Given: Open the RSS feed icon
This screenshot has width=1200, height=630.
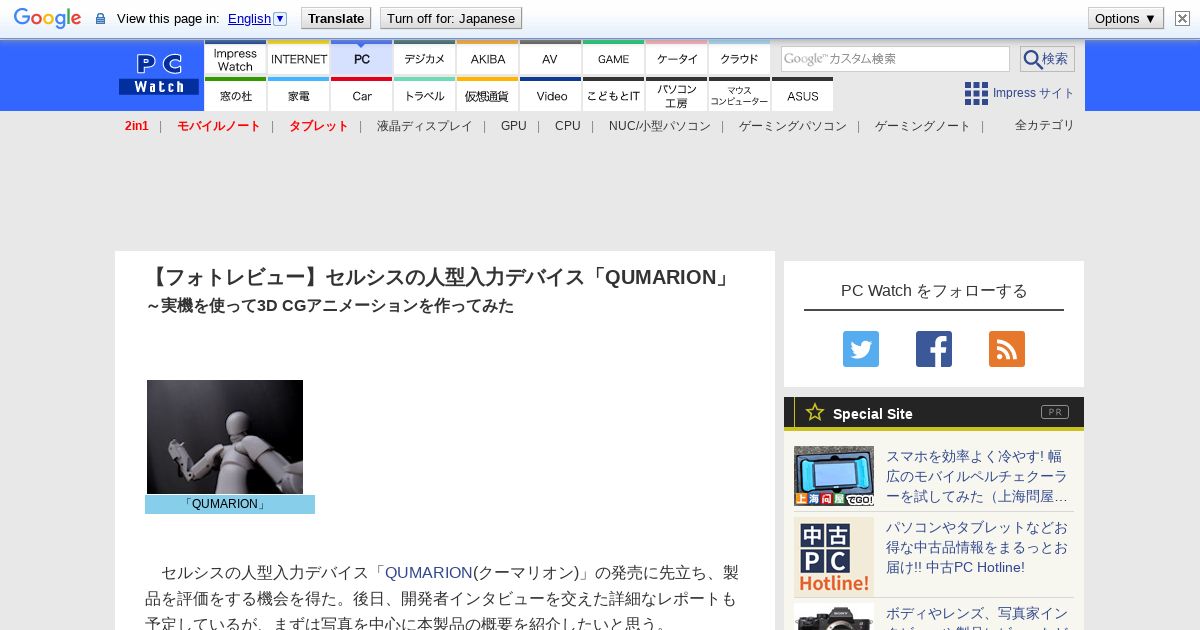Looking at the screenshot, I should tap(1007, 349).
